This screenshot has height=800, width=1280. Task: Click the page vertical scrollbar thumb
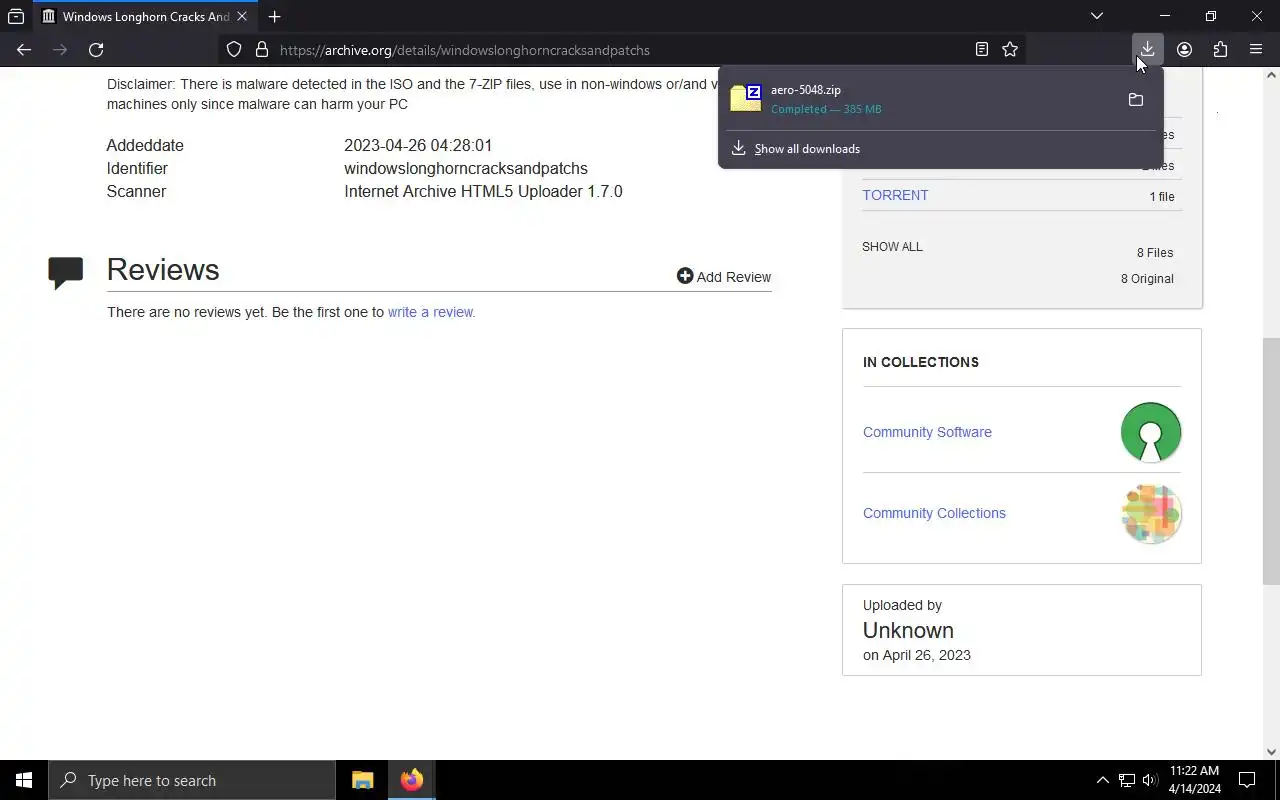point(1271,460)
